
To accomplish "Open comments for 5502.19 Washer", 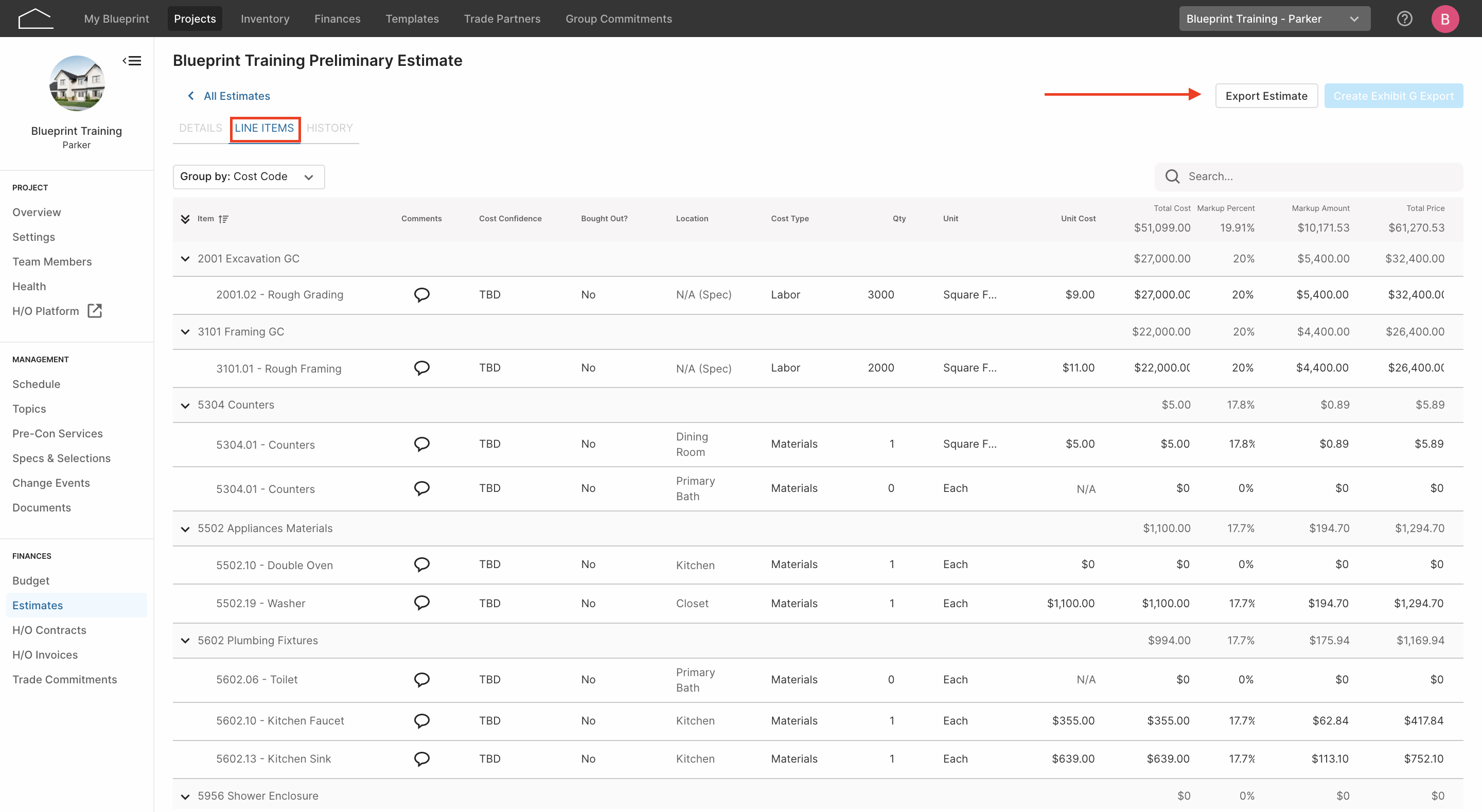I will (x=422, y=603).
